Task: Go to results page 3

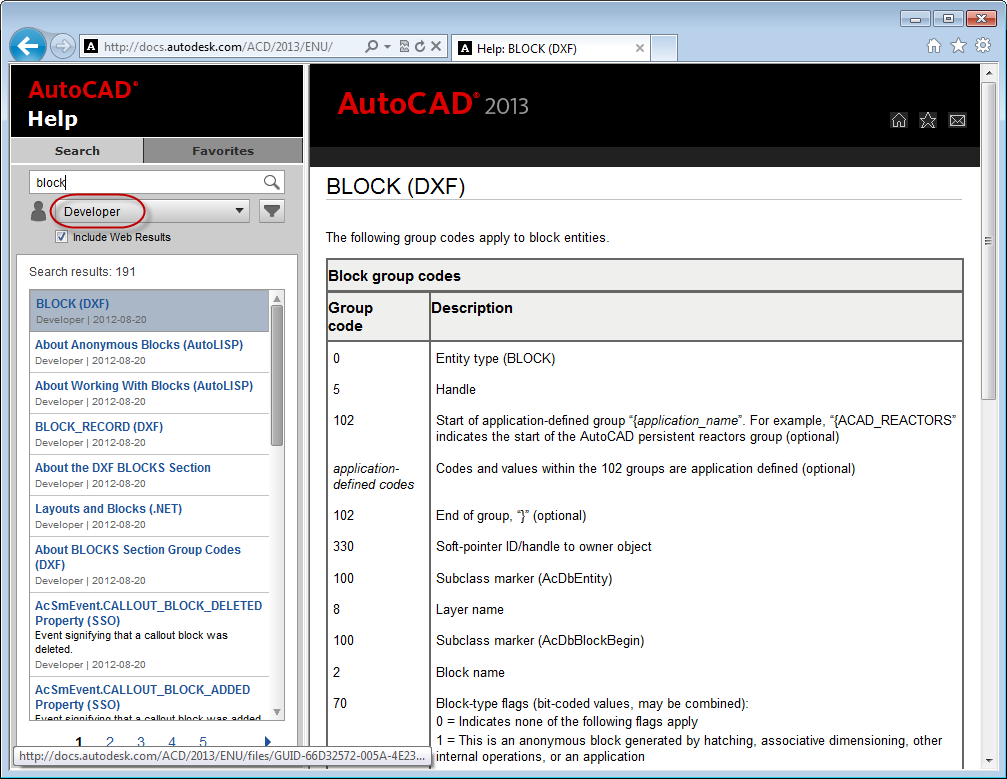Action: (141, 742)
